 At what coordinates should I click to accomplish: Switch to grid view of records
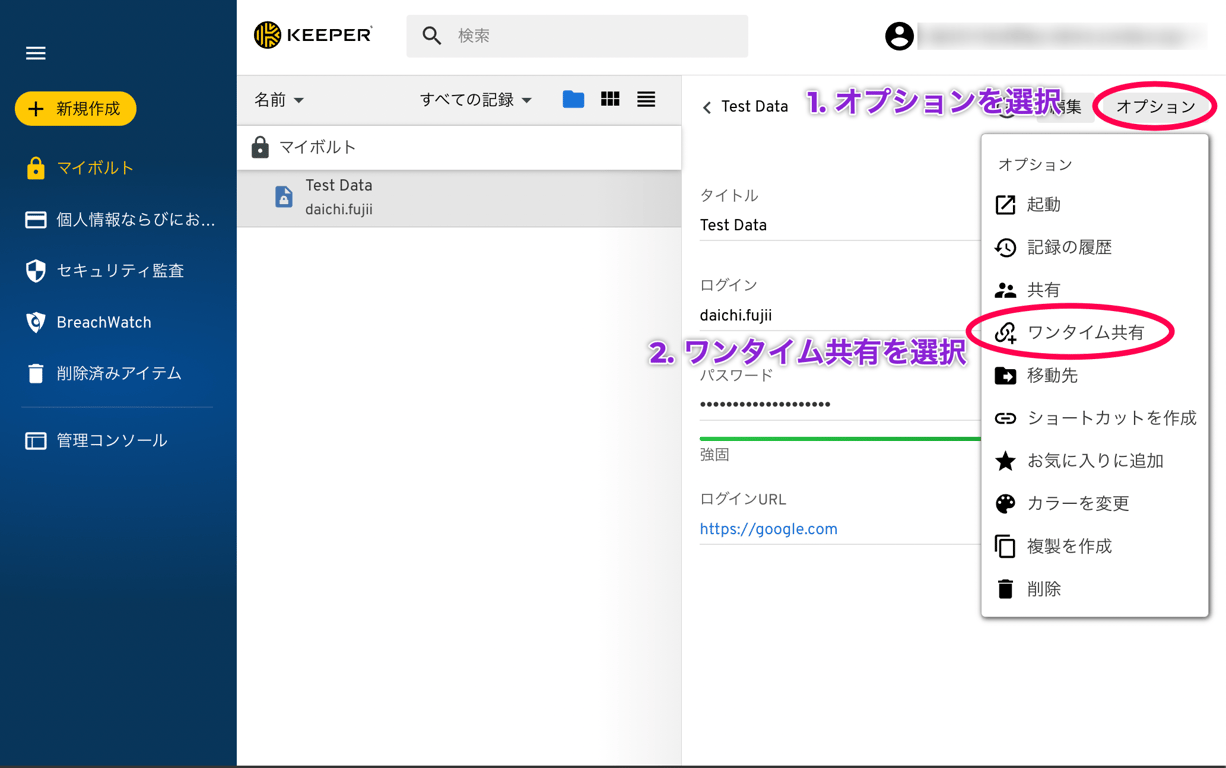[609, 100]
